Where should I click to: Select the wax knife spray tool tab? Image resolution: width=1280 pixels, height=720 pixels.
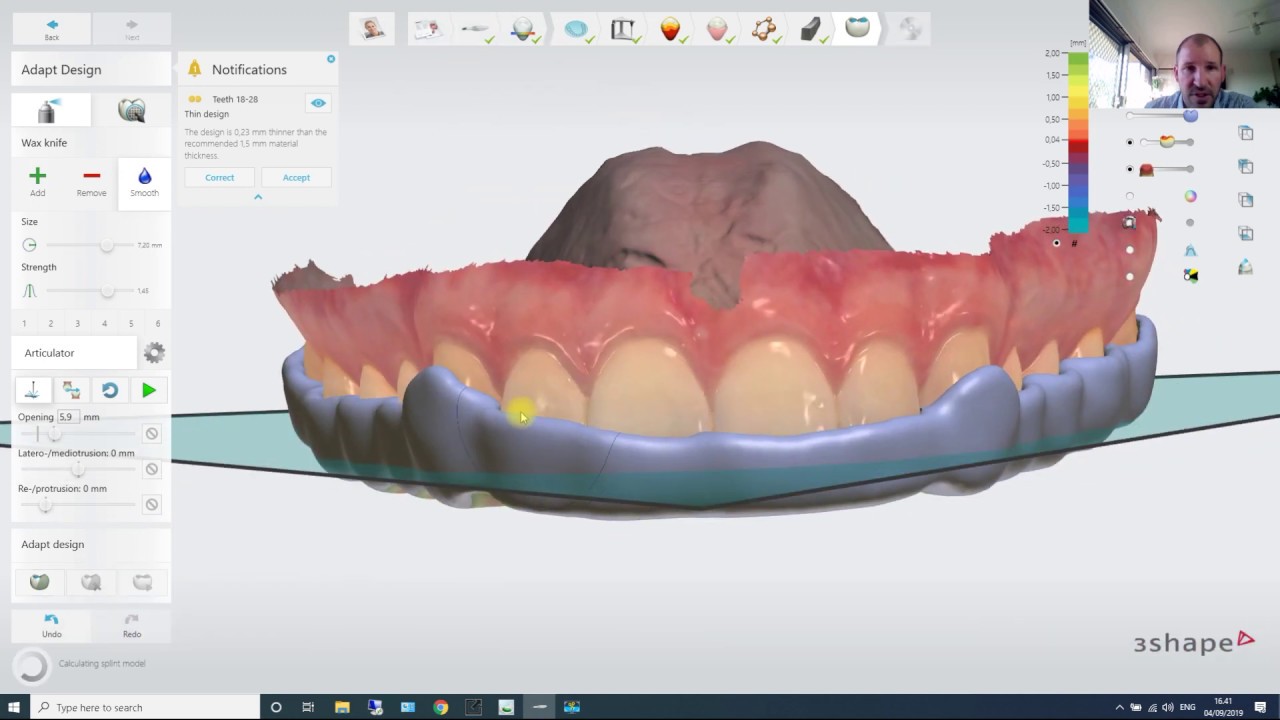pos(50,110)
